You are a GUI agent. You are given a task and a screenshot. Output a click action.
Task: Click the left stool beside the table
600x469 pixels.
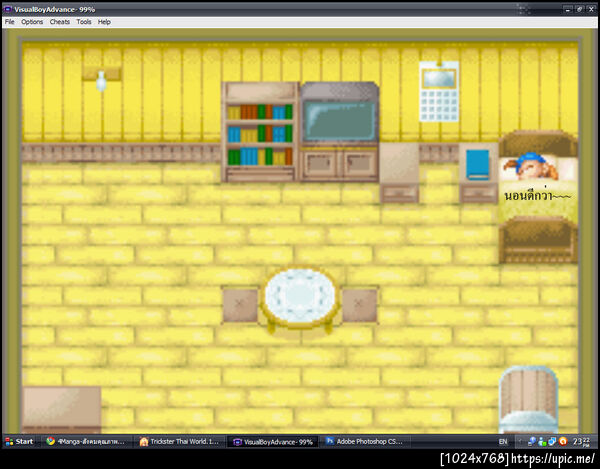point(240,305)
